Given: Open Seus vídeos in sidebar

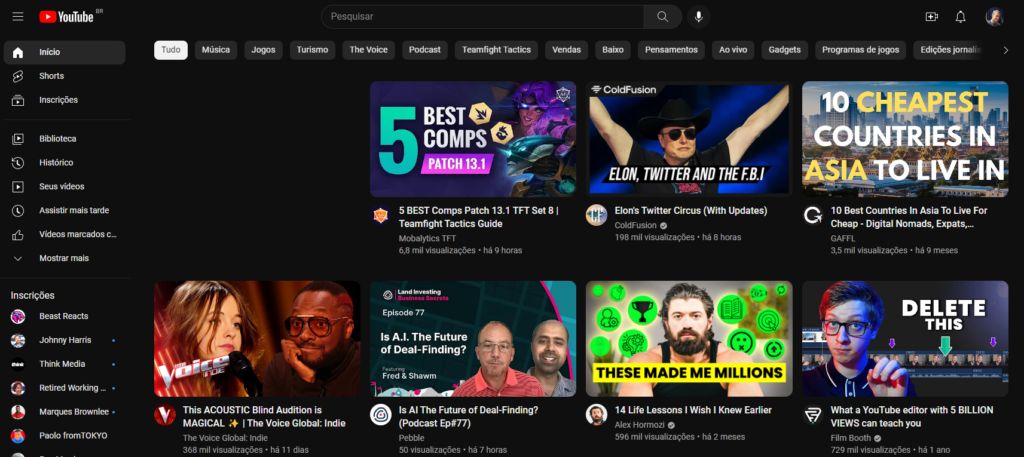Looking at the screenshot, I should (x=65, y=187).
